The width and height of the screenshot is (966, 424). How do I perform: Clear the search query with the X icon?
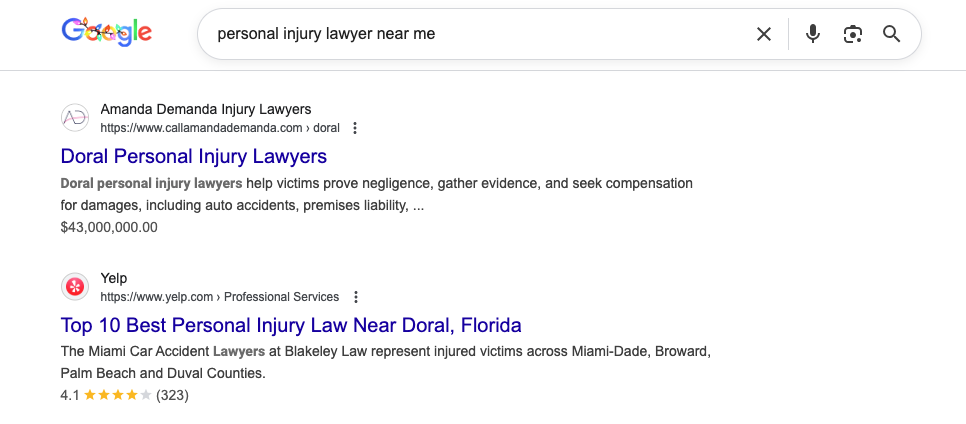coord(764,34)
